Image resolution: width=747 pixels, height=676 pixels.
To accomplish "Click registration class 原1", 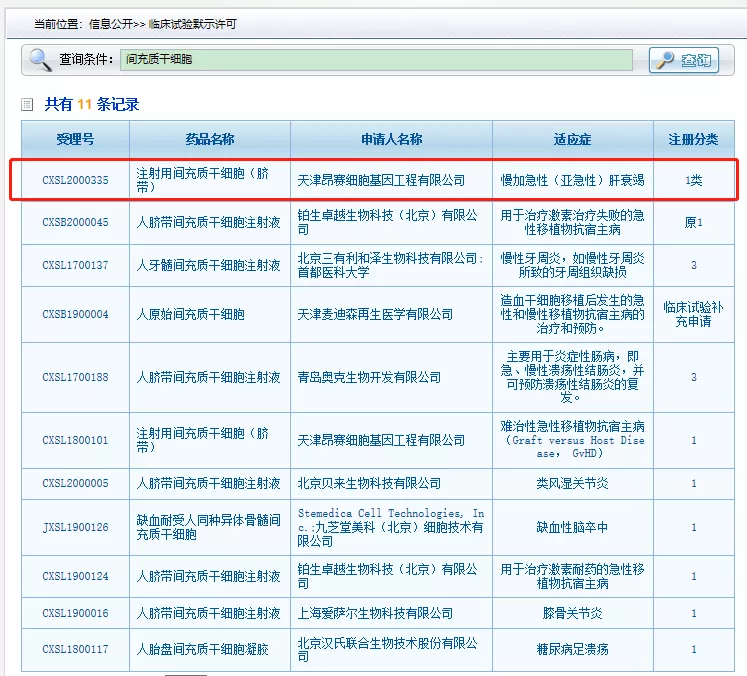I will pos(694,222).
